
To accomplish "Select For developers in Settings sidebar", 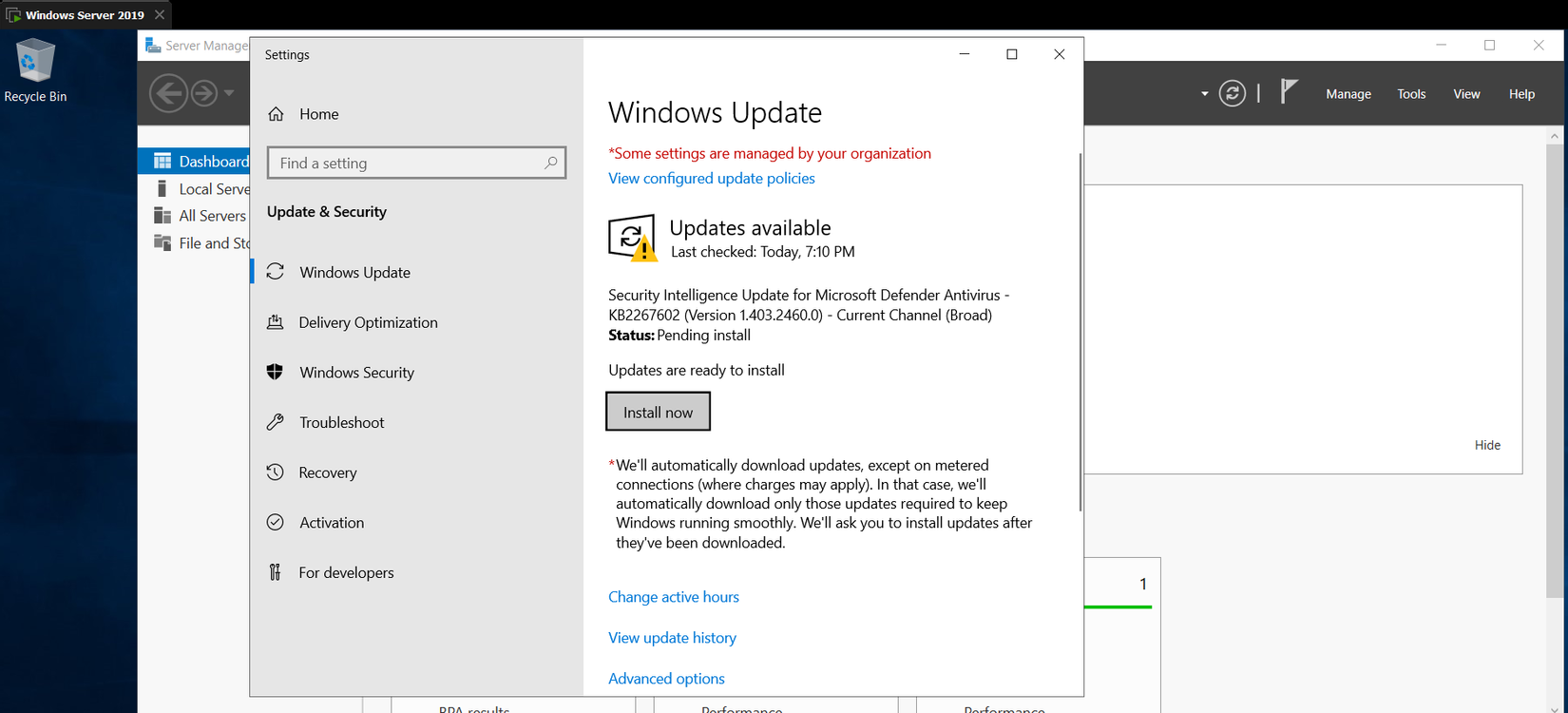I will [x=417, y=572].
